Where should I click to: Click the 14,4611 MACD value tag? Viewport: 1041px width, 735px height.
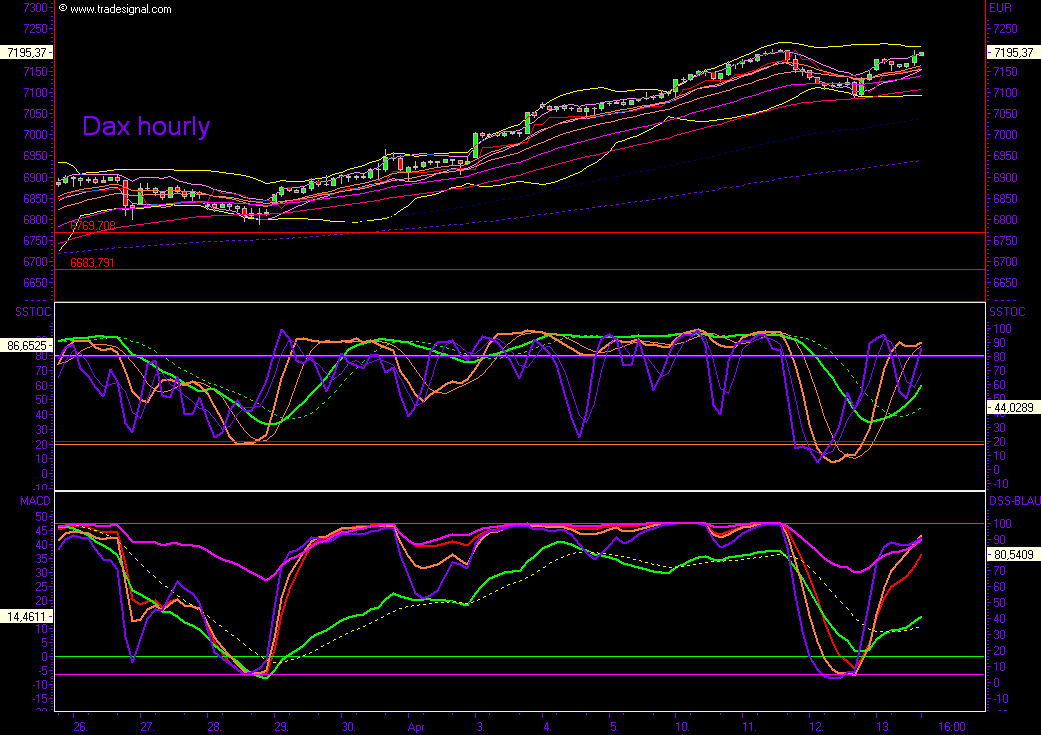pyautogui.click(x=26, y=617)
